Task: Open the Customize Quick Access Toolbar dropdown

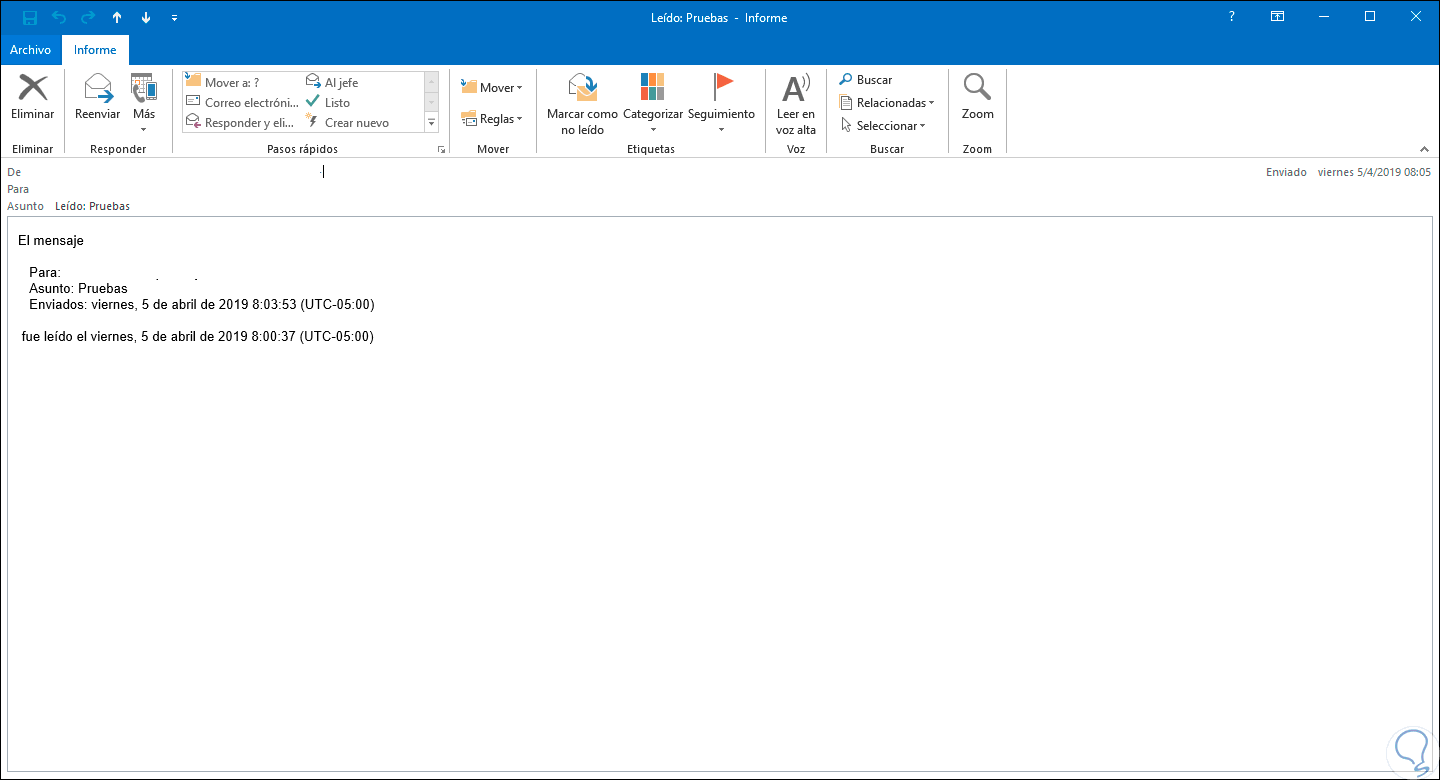Action: (x=175, y=18)
